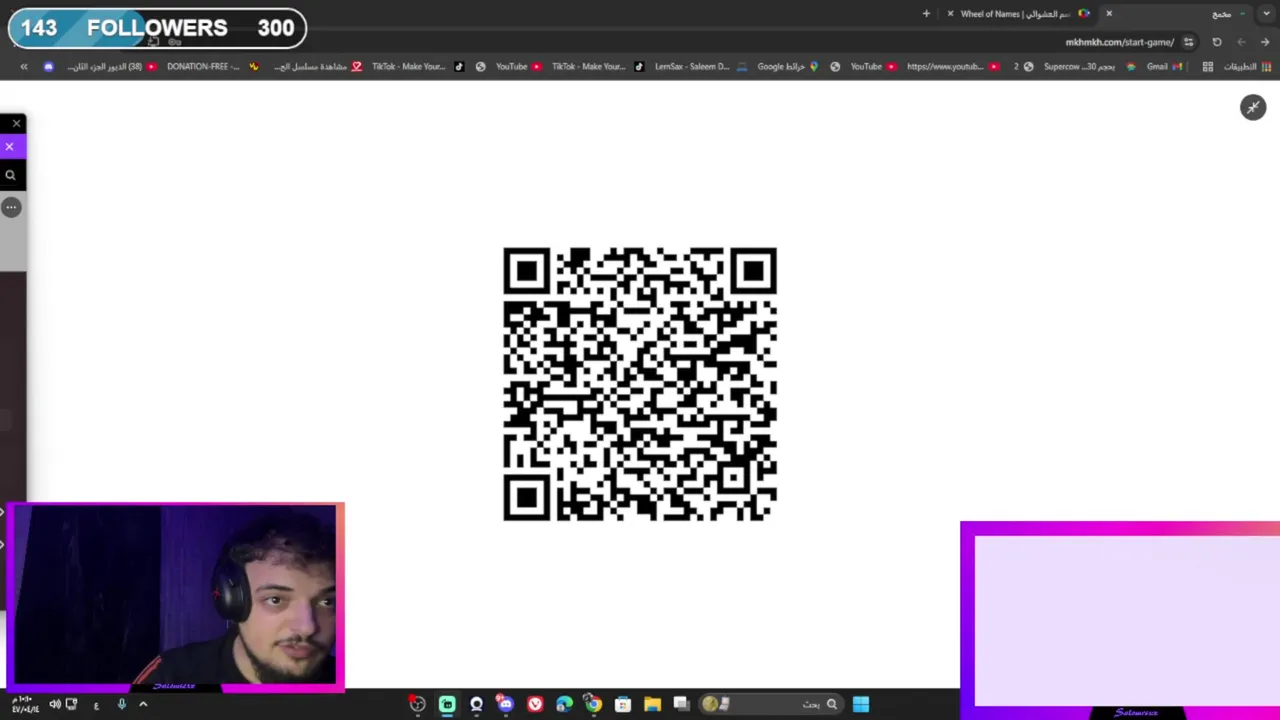This screenshot has height=720, width=1280.
Task: Open Vivaldi browser in the taskbar
Action: point(535,704)
